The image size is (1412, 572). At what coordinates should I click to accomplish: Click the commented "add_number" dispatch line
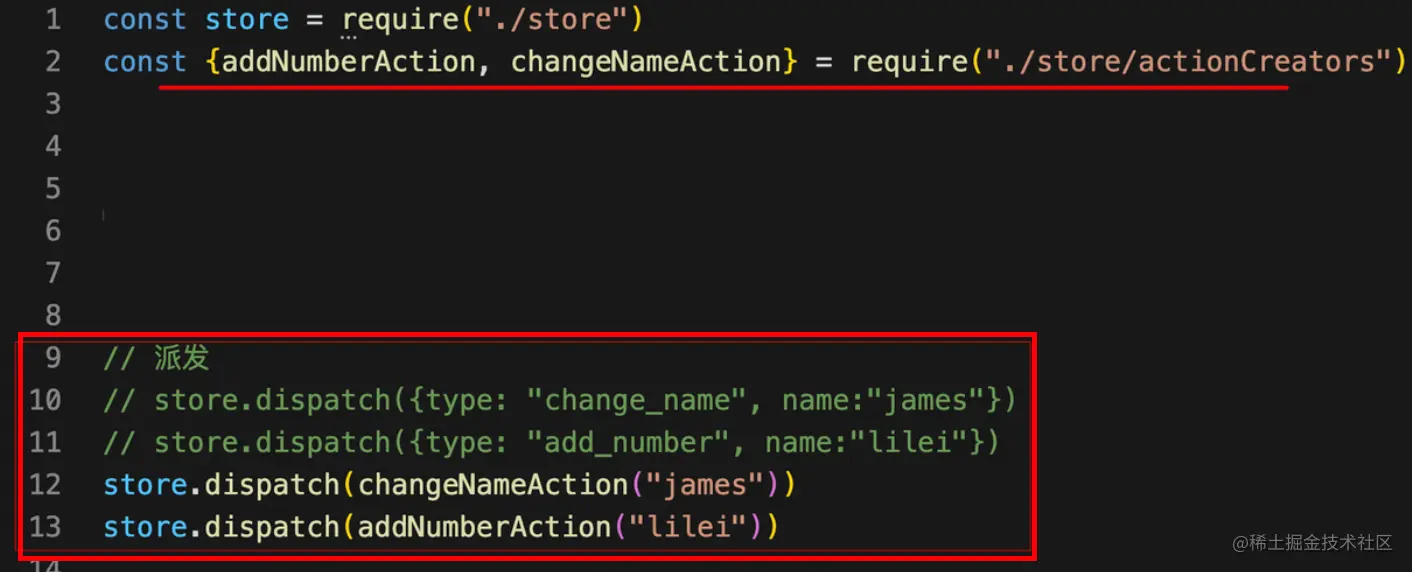point(551,443)
